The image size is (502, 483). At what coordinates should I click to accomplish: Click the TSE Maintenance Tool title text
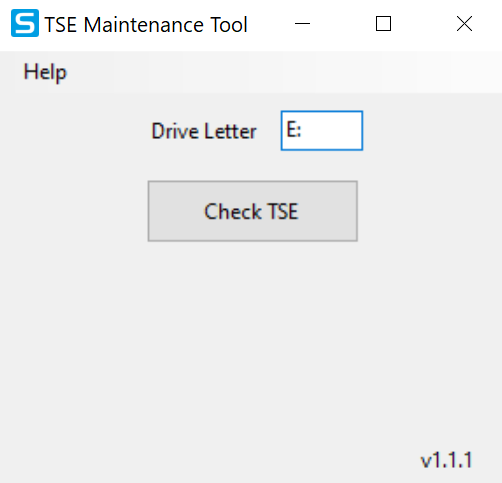tap(146, 25)
